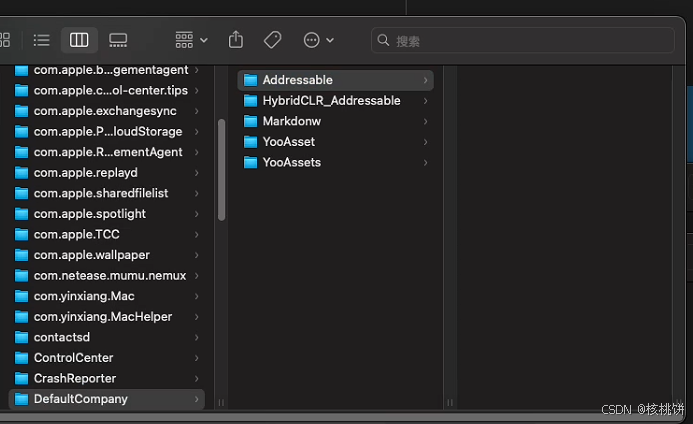Click the com.yinxiang.Mac folder icon
Image resolution: width=693 pixels, height=424 pixels.
[22, 296]
